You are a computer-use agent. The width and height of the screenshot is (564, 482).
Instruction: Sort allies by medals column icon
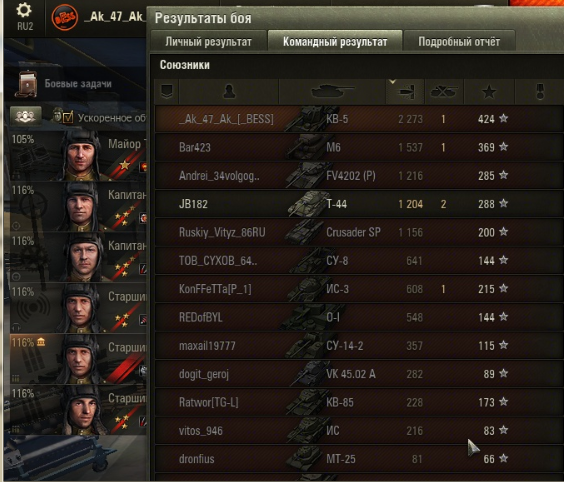tap(540, 92)
